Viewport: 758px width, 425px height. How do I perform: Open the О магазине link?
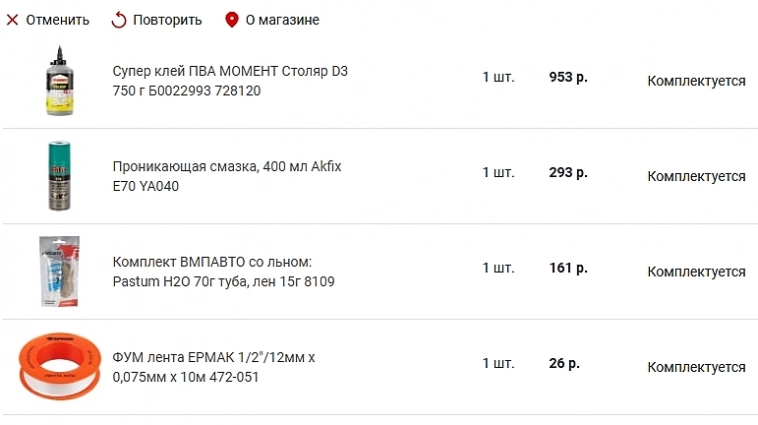(282, 20)
